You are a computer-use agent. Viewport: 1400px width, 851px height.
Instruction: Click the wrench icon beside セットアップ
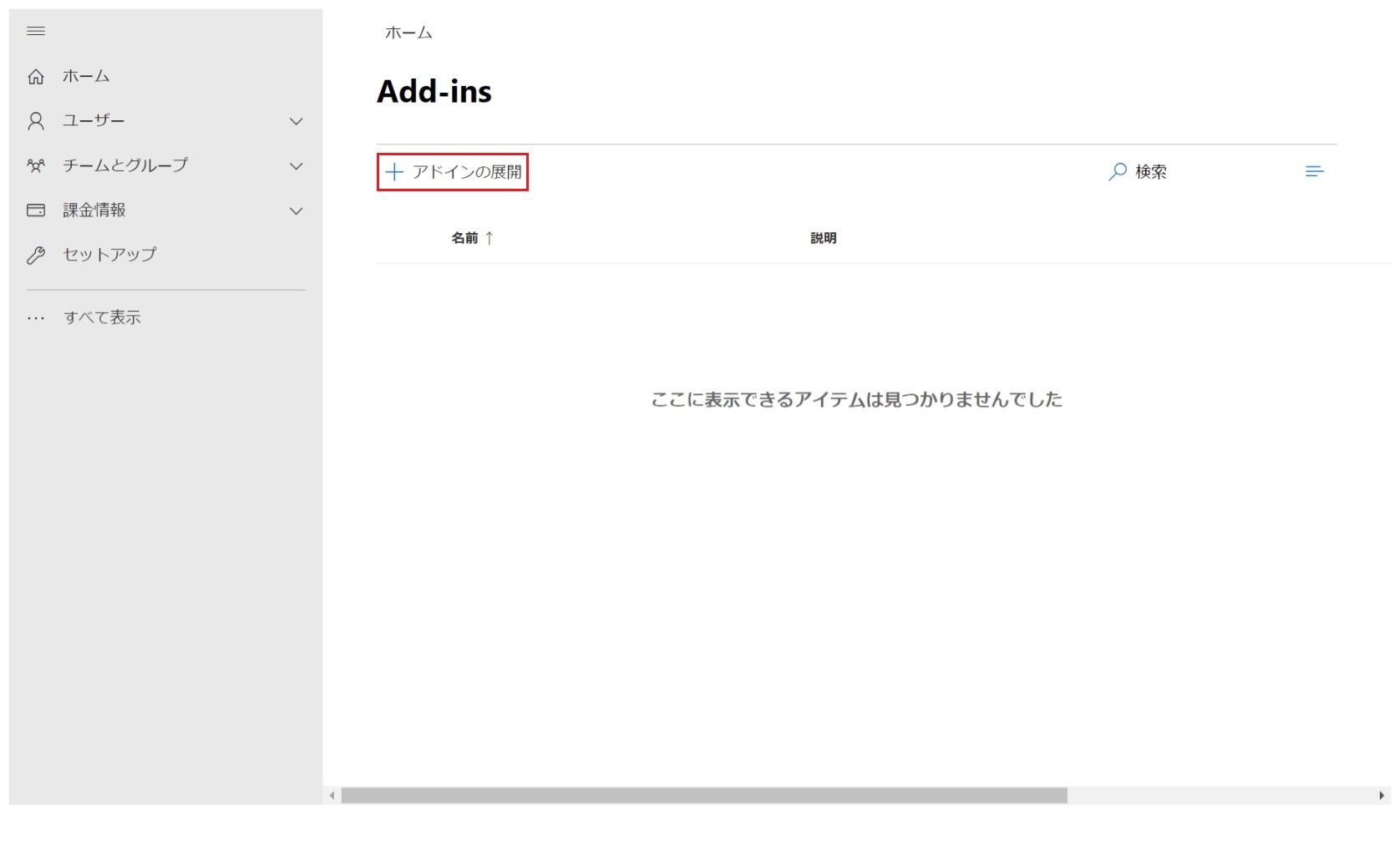click(x=36, y=256)
